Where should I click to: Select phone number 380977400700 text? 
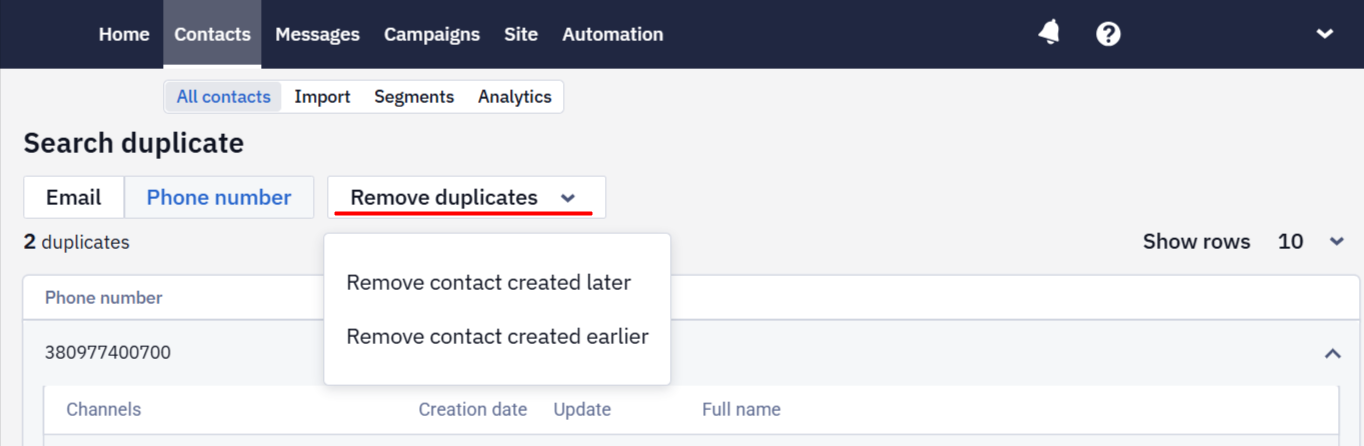[108, 353]
